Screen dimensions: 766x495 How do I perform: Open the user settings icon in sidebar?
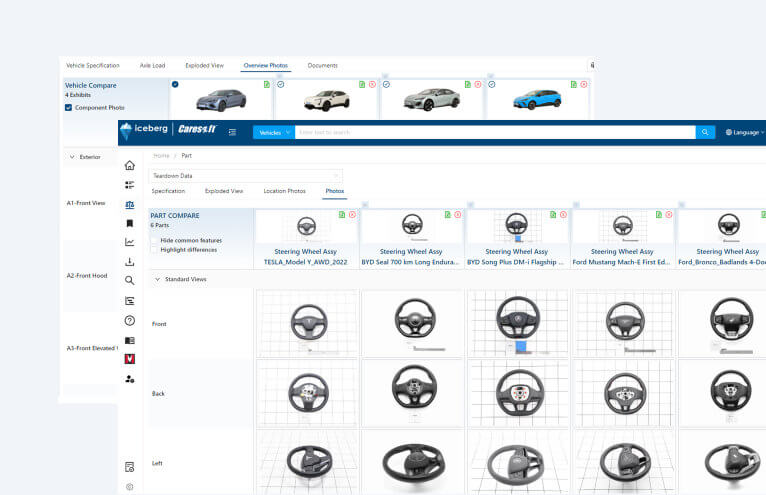tap(129, 379)
